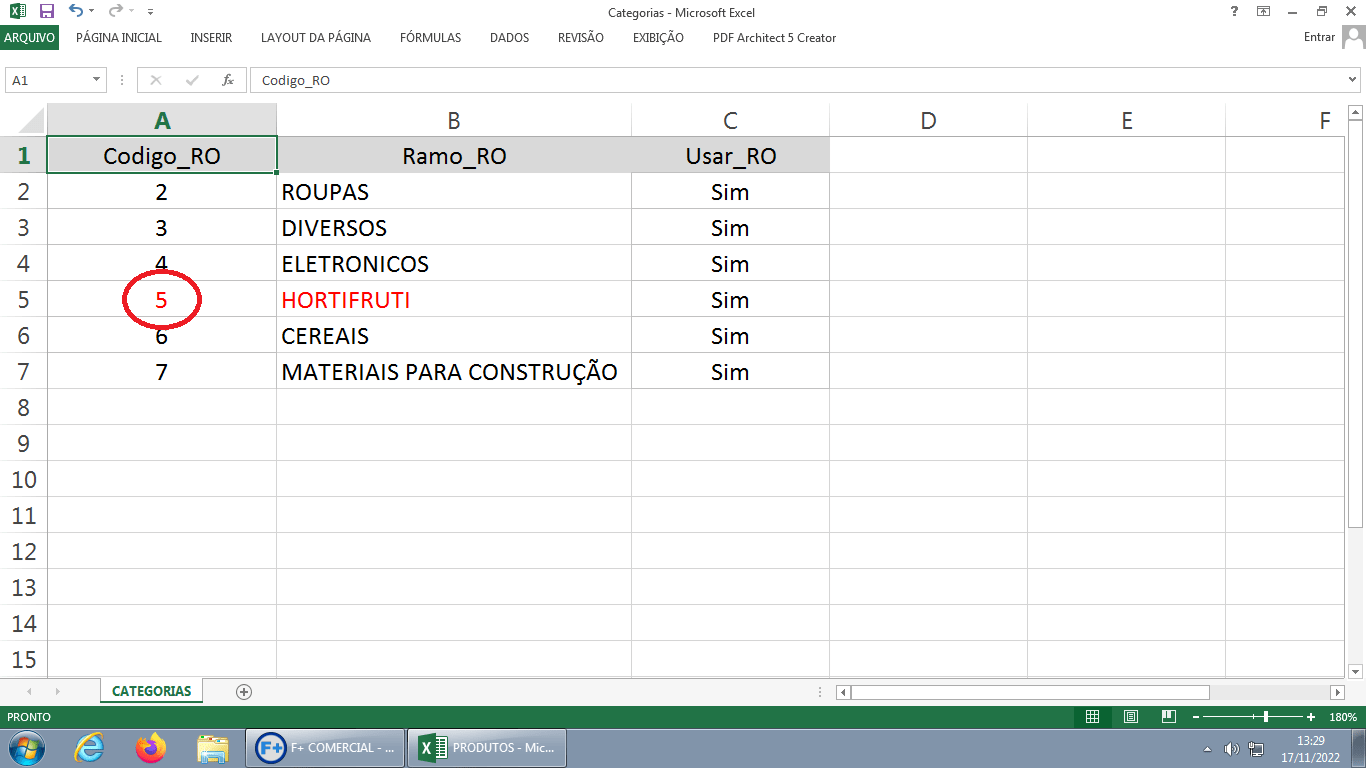Viewport: 1366px width, 768px height.
Task: Click inside the formula bar showing Codigo_RO
Action: pyautogui.click(x=797, y=80)
